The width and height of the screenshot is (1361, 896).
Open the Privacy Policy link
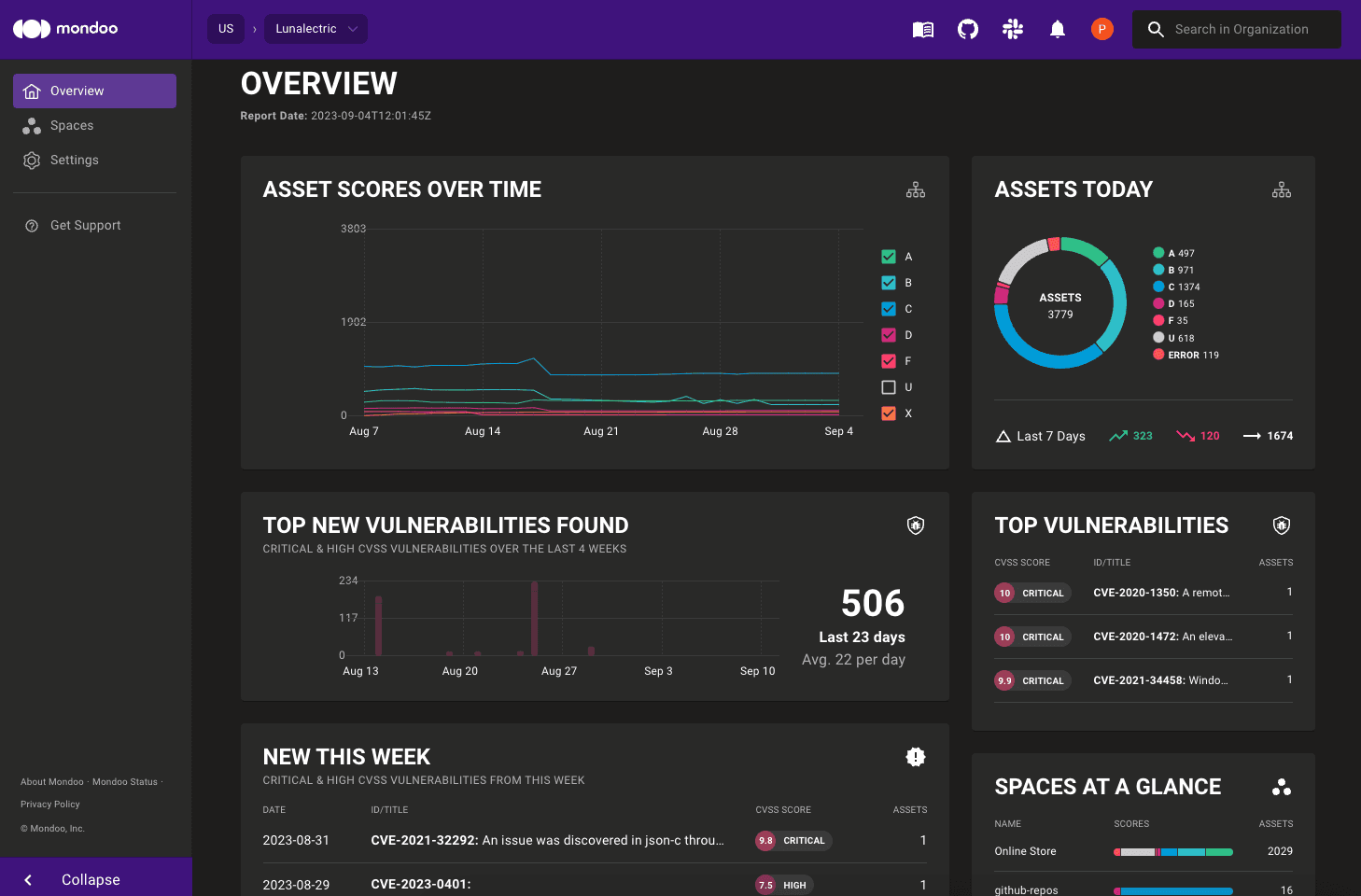(50, 805)
